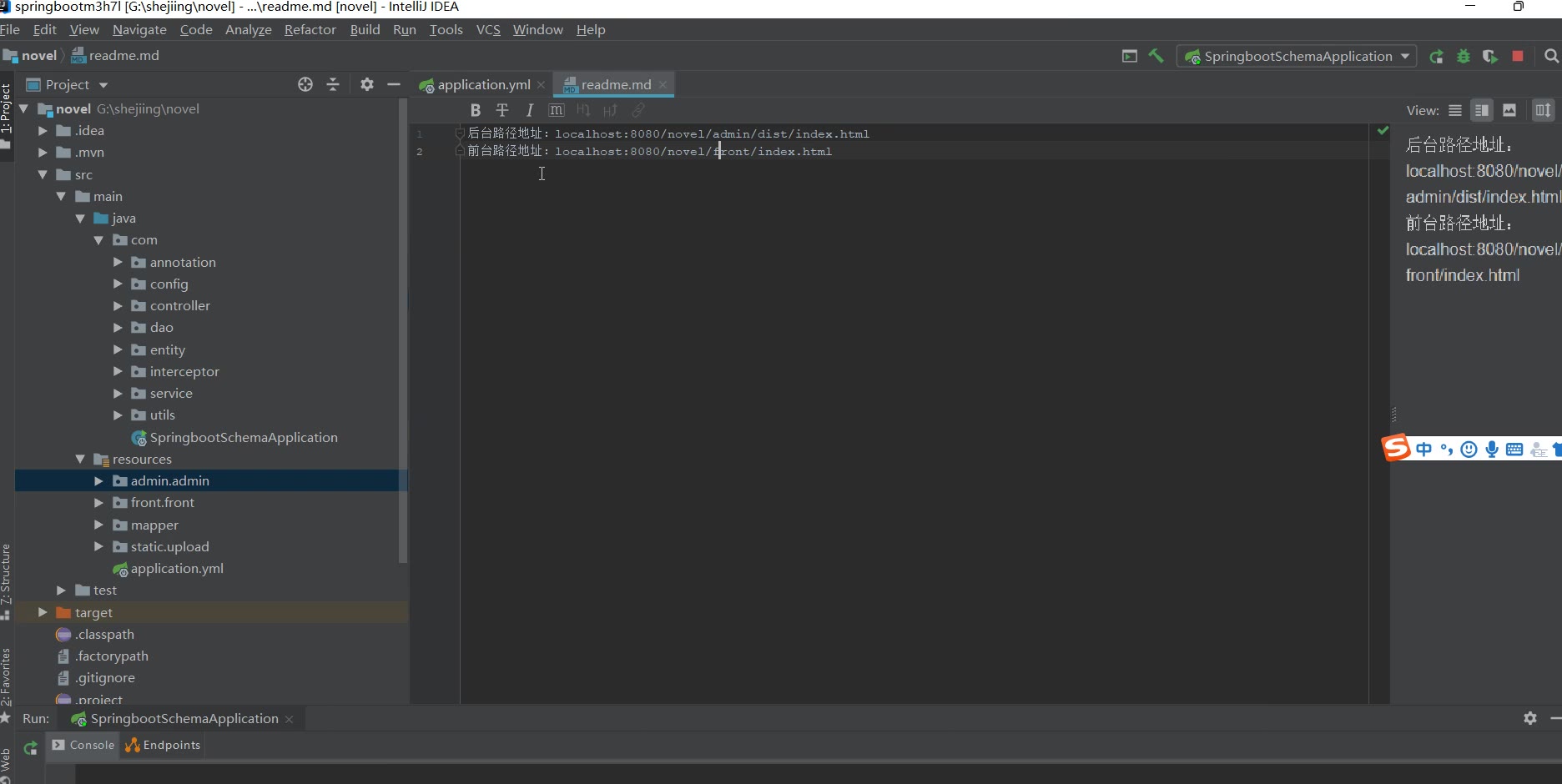Open the VCS menu
Image resolution: width=1562 pixels, height=784 pixels.
(488, 29)
